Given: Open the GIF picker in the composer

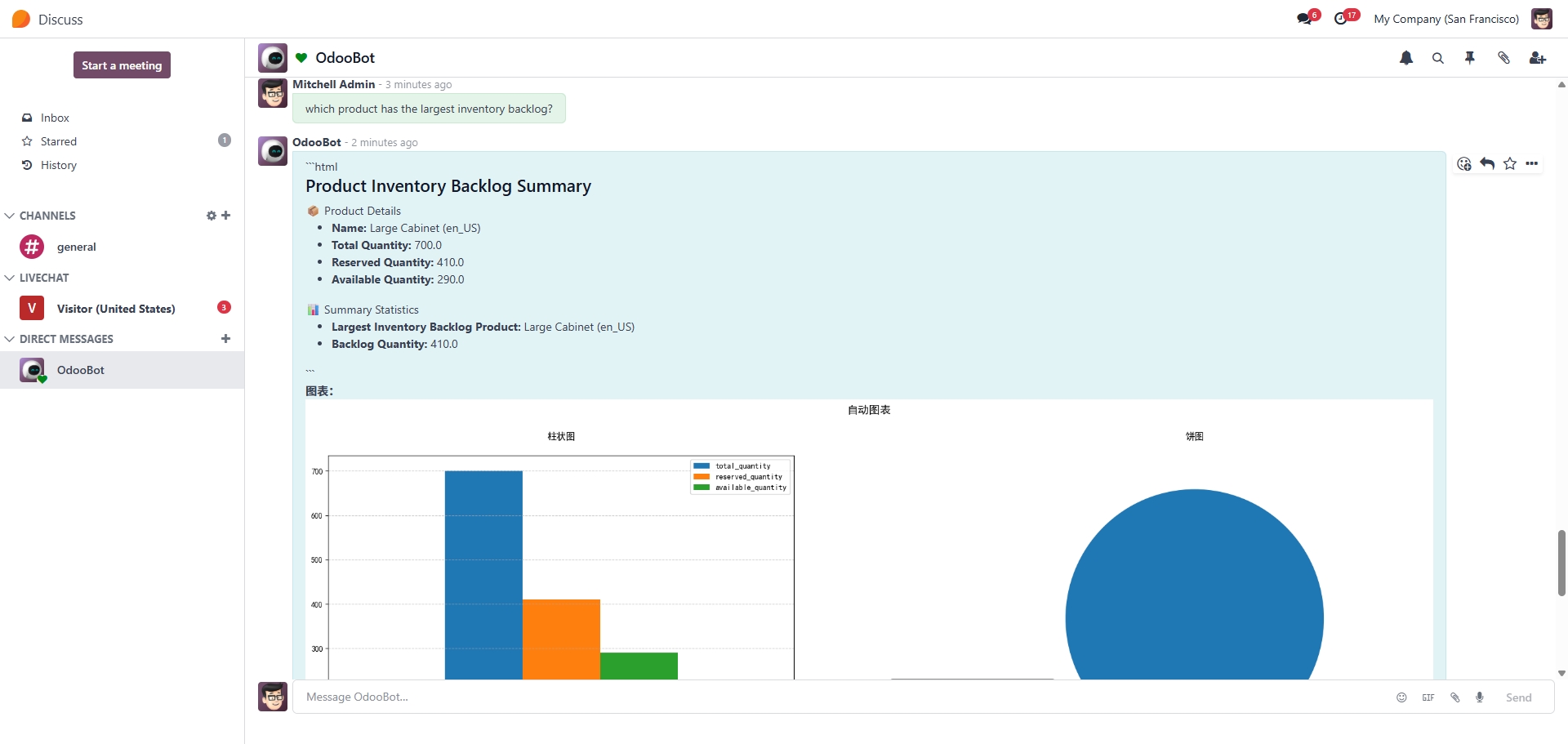Looking at the screenshot, I should click(1428, 697).
